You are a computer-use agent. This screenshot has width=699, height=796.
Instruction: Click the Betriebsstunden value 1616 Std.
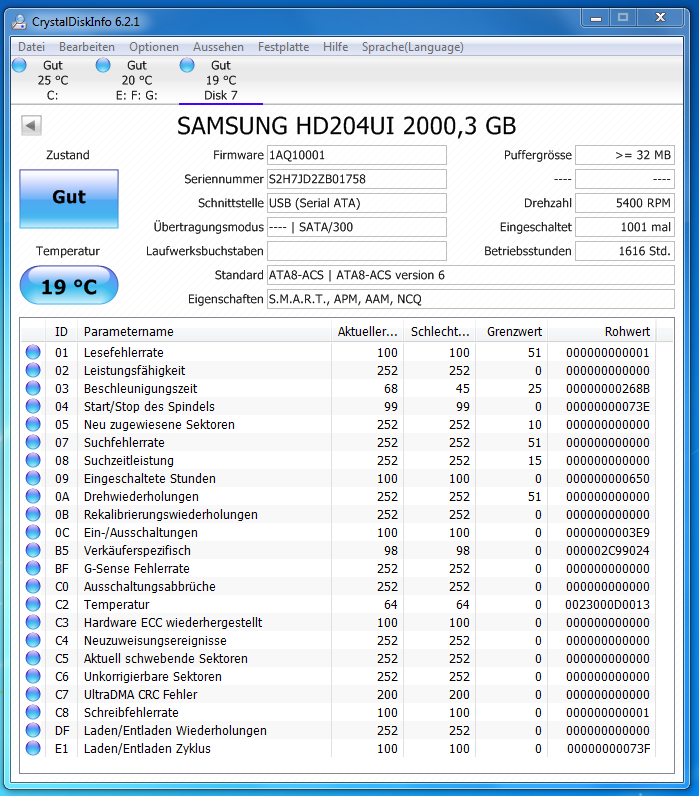click(625, 251)
